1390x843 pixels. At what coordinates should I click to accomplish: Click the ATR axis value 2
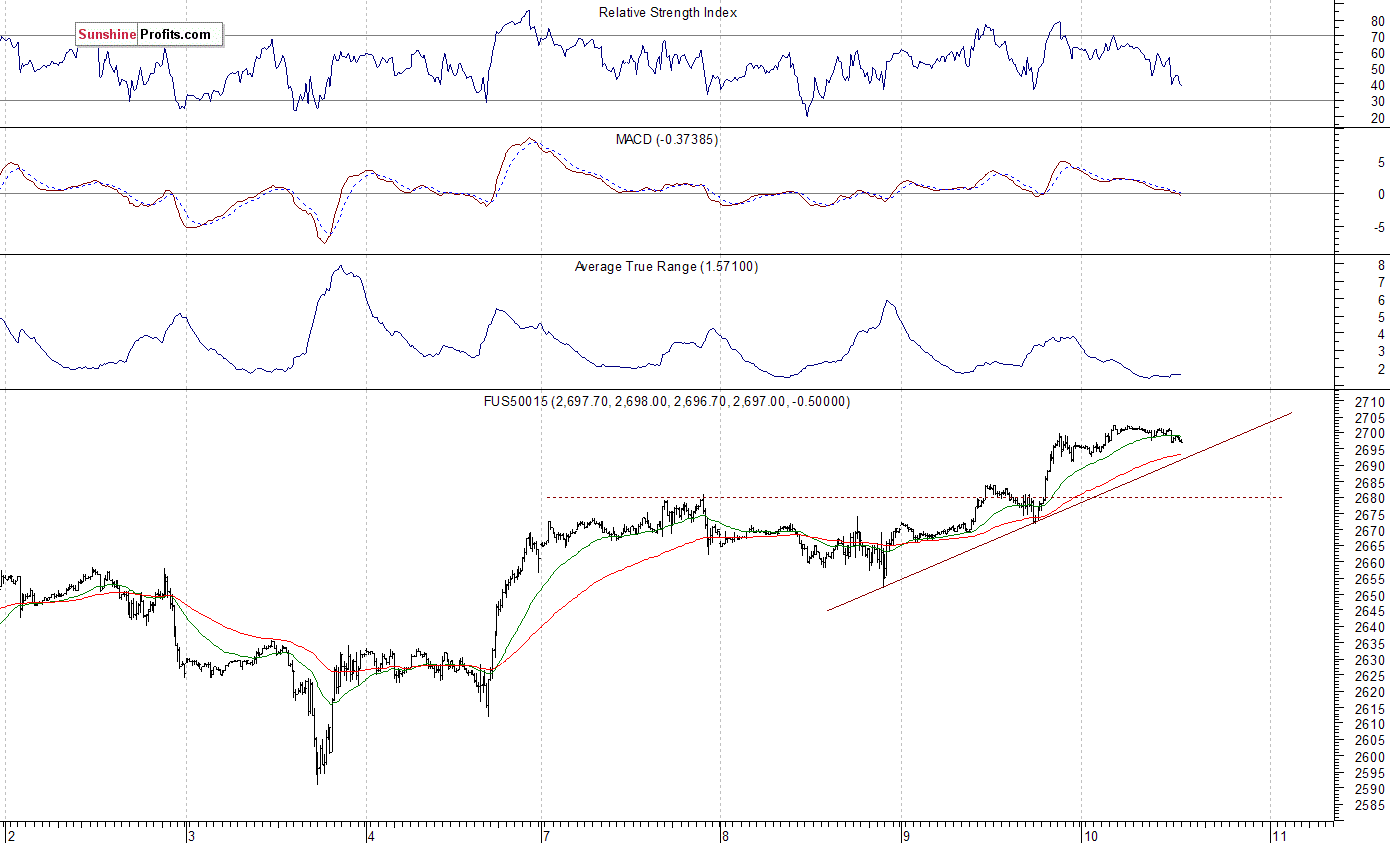coord(1381,370)
